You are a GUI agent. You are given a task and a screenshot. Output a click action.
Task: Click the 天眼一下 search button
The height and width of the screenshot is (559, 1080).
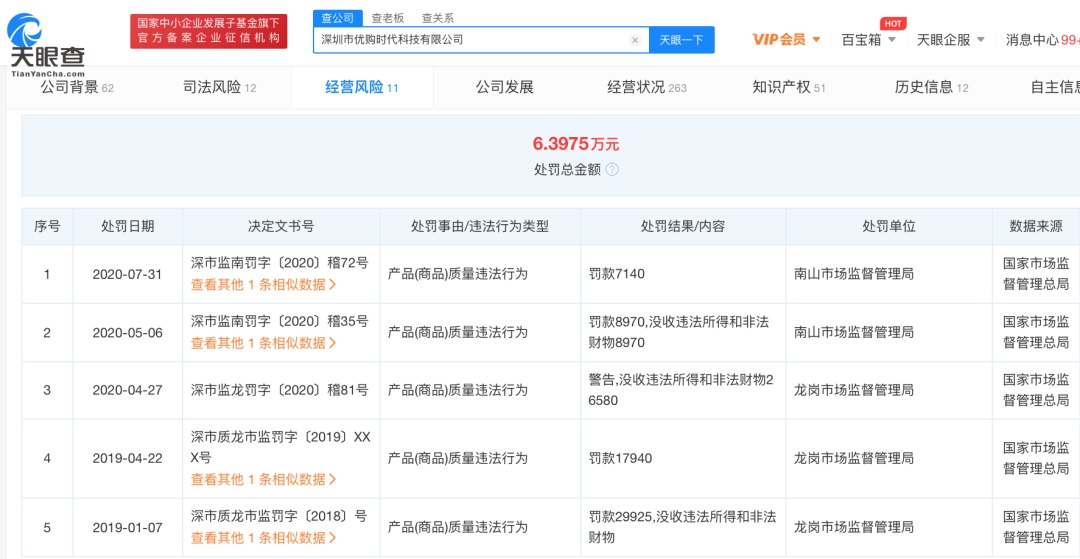click(x=681, y=40)
